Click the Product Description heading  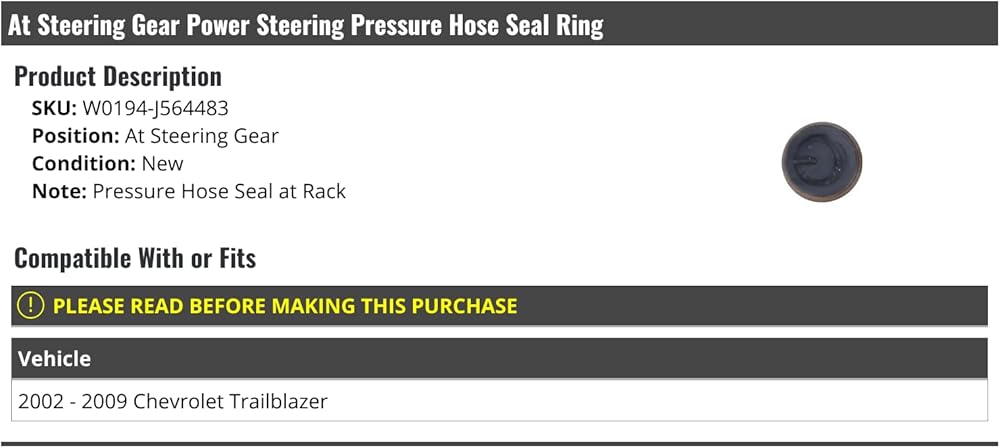118,77
